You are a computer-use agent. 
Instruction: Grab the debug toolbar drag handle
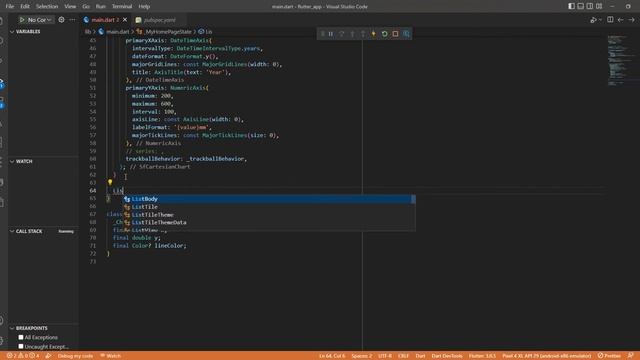coord(322,34)
